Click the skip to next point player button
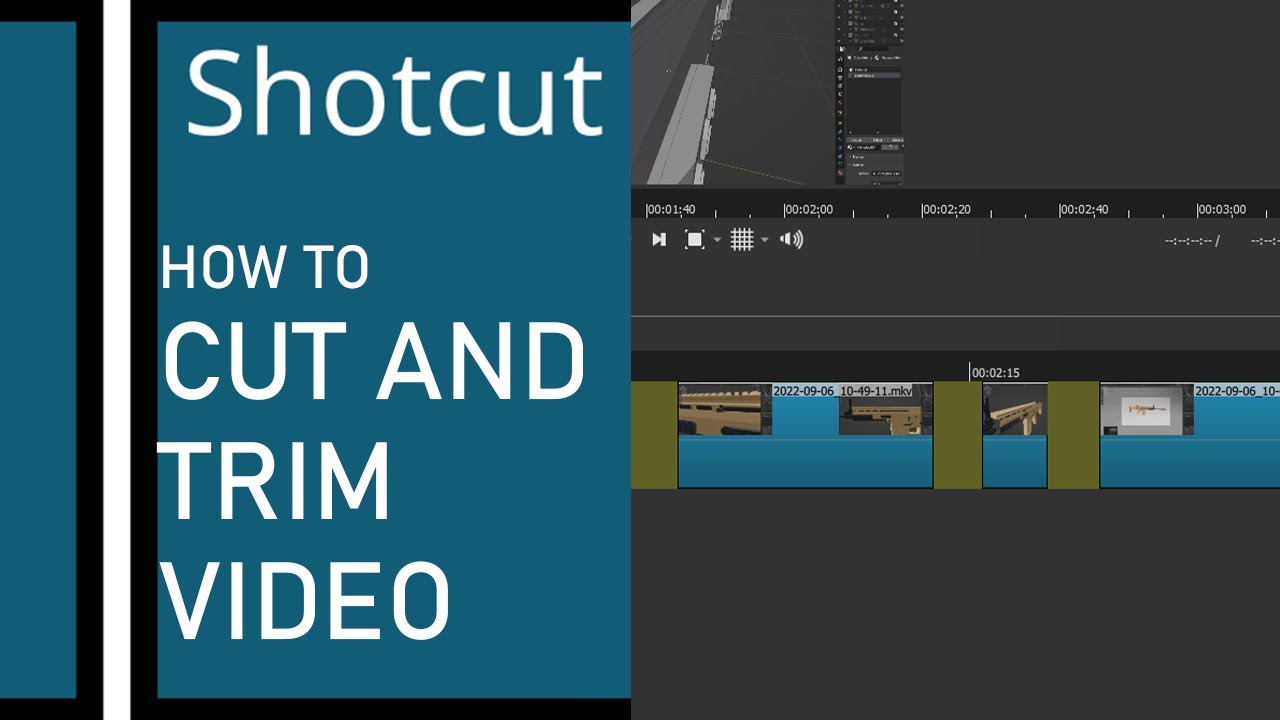The image size is (1280, 720). click(659, 239)
